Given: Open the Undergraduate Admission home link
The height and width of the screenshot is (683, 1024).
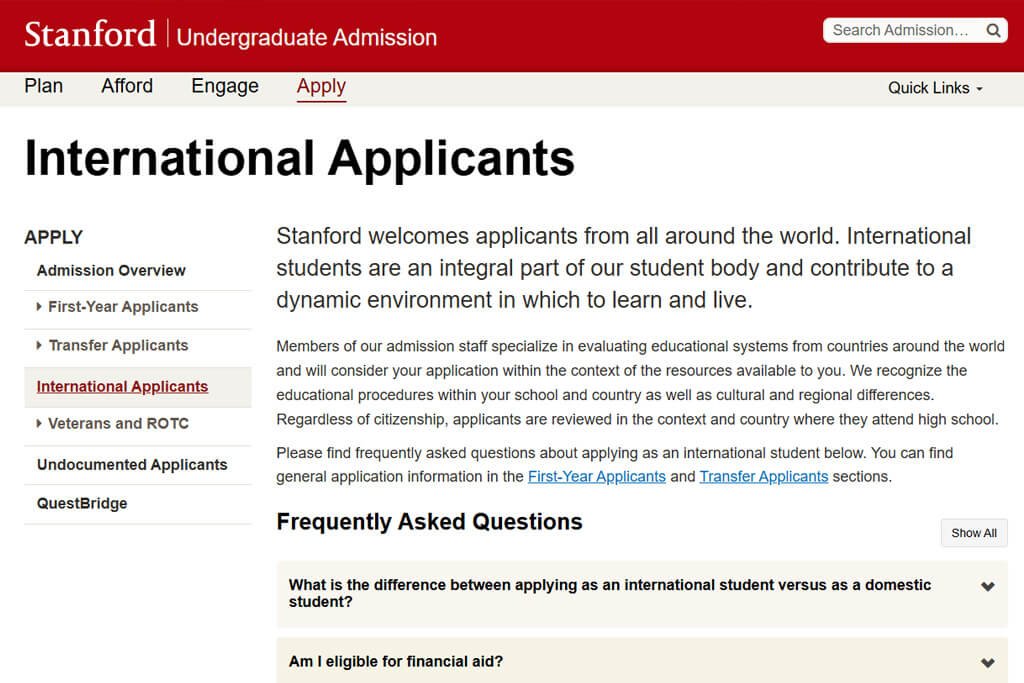Looking at the screenshot, I should (306, 37).
